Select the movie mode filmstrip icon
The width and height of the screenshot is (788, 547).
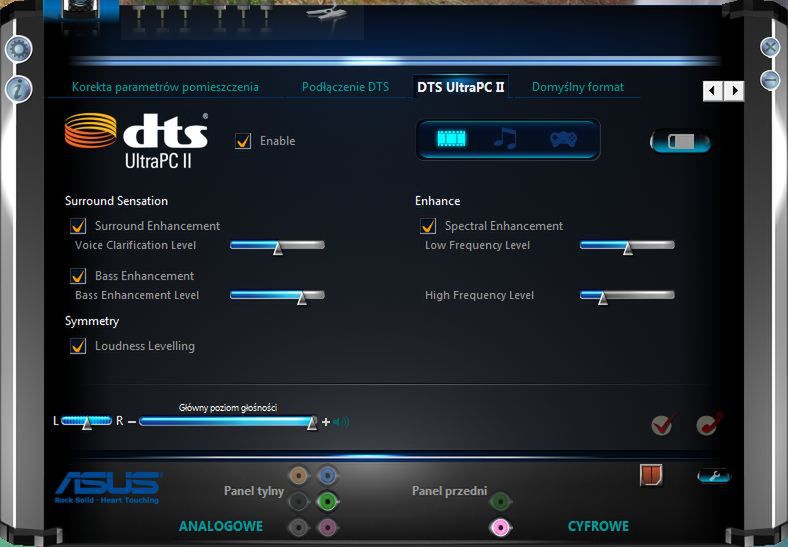451,138
